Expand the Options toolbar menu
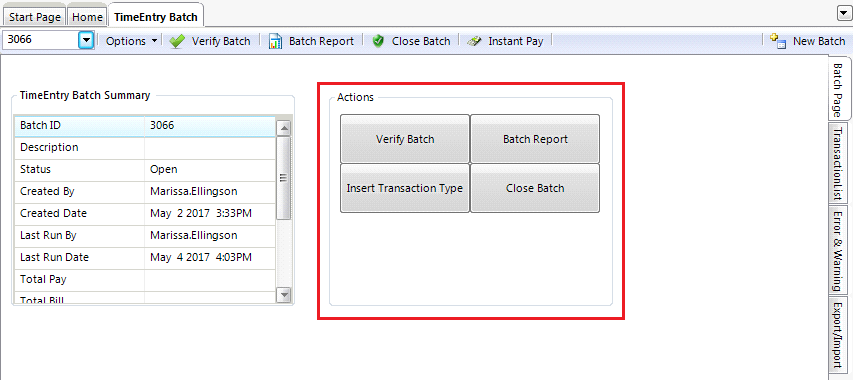This screenshot has height=380, width=853. pyautogui.click(x=132, y=41)
